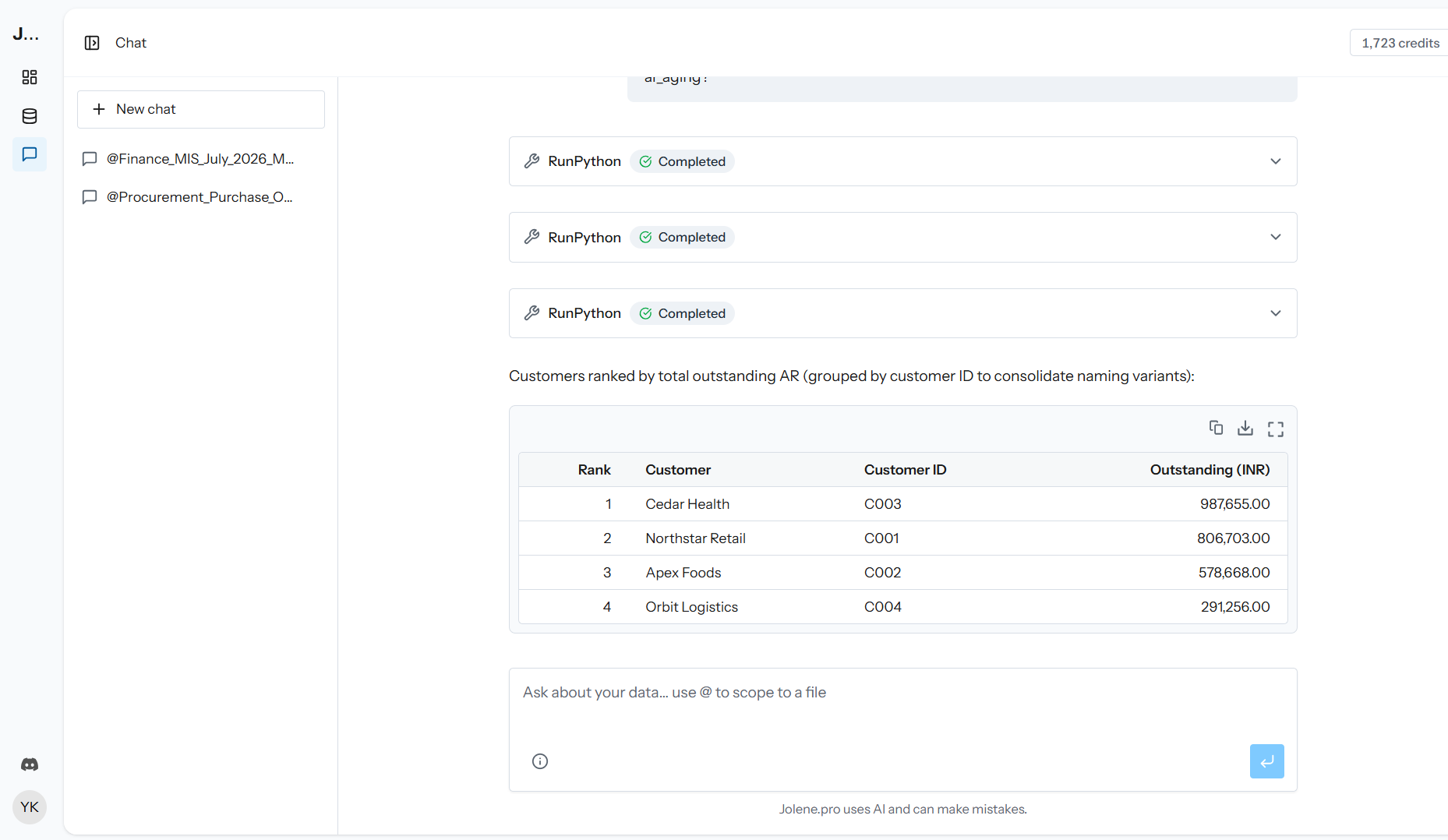Viewport: 1448px width, 840px height.
Task: View the 1,723 credits balance
Action: (x=1400, y=43)
